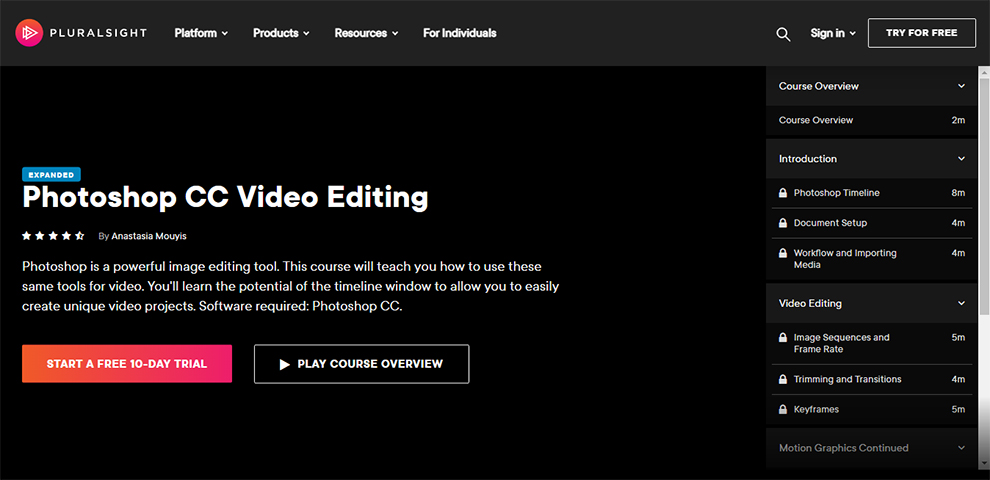Open the Resources dropdown menu
Image resolution: width=990 pixels, height=480 pixels.
[366, 33]
